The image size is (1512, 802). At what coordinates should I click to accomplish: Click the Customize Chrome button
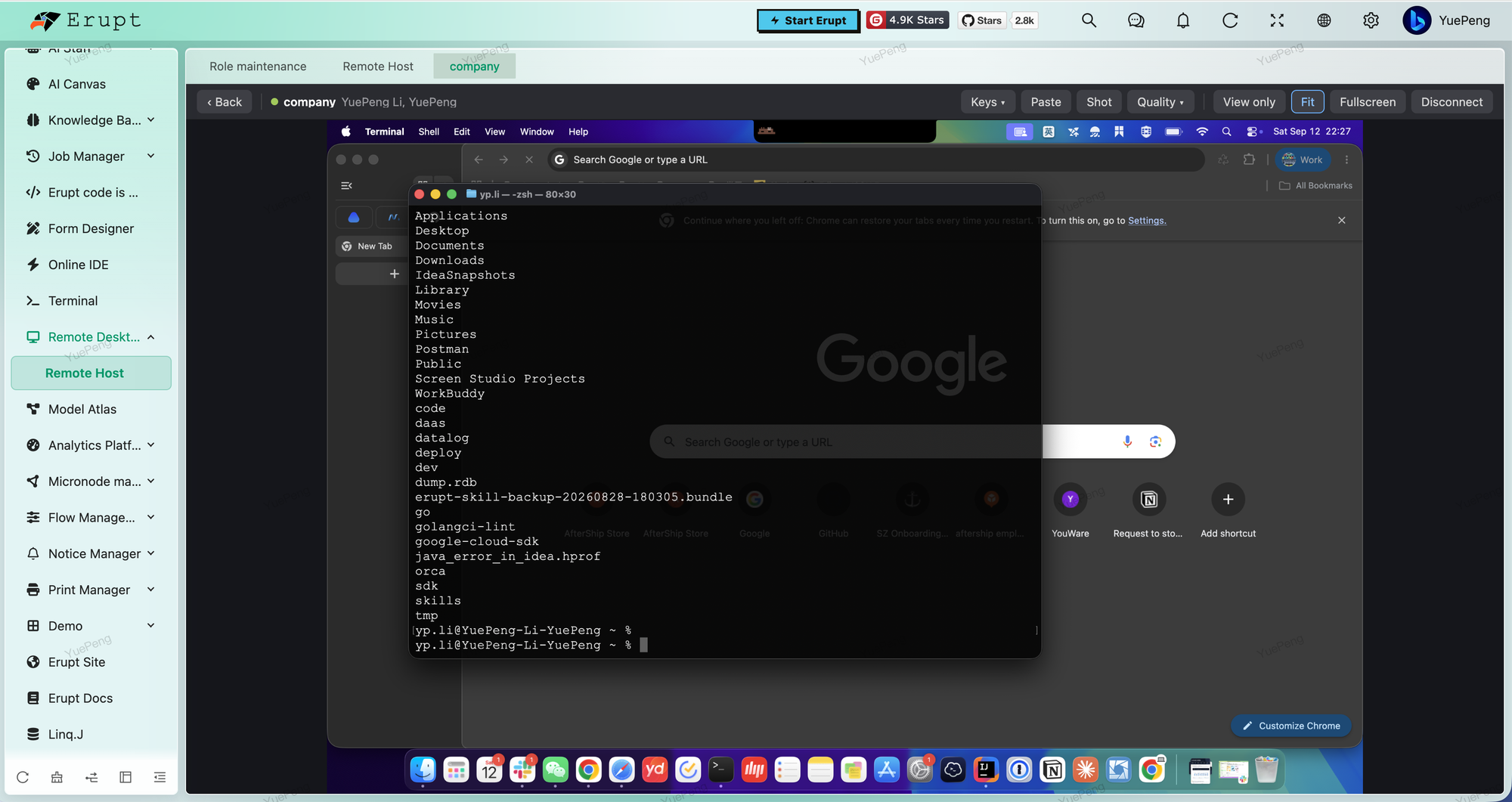pos(1291,726)
